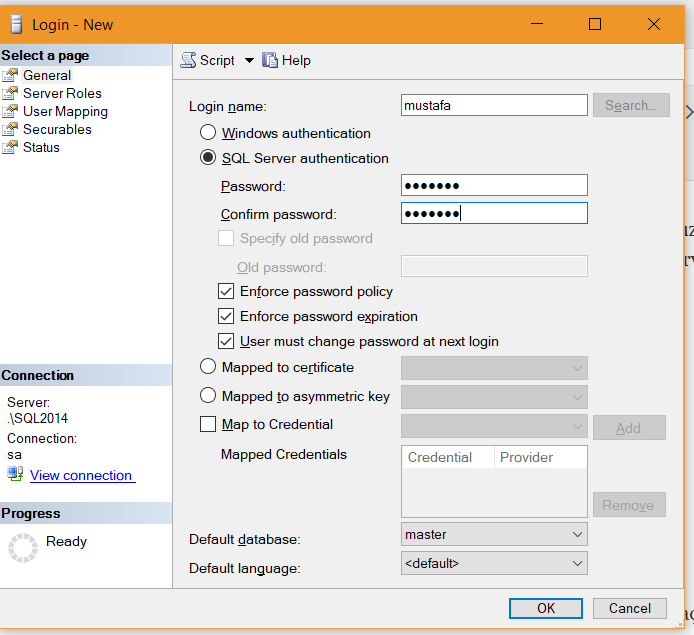
Task: Uncheck Enforce password policy
Action: coord(226,291)
